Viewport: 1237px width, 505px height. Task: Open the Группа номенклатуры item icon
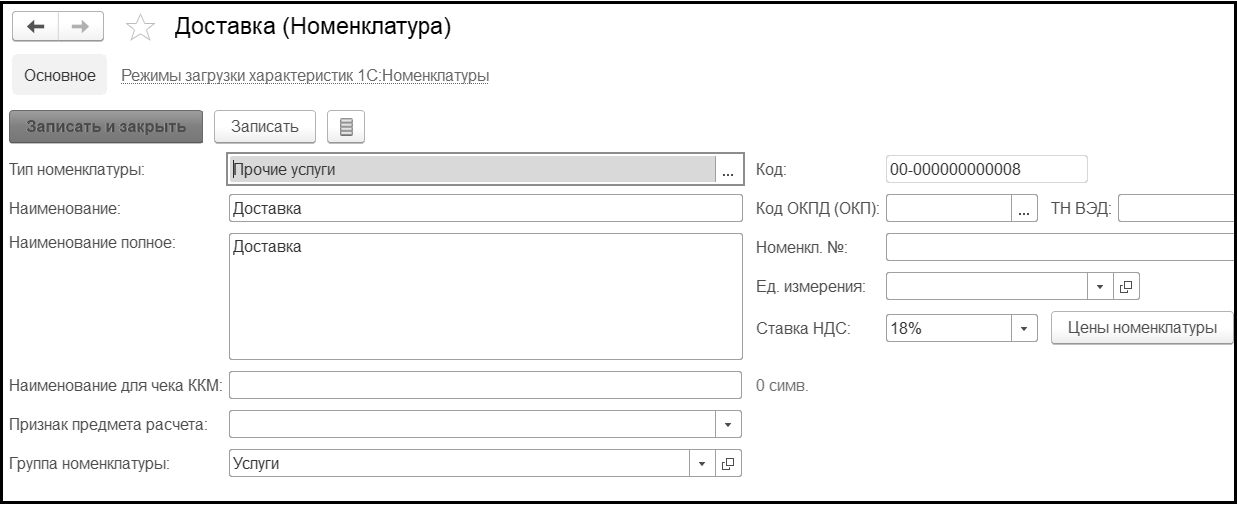click(x=729, y=463)
